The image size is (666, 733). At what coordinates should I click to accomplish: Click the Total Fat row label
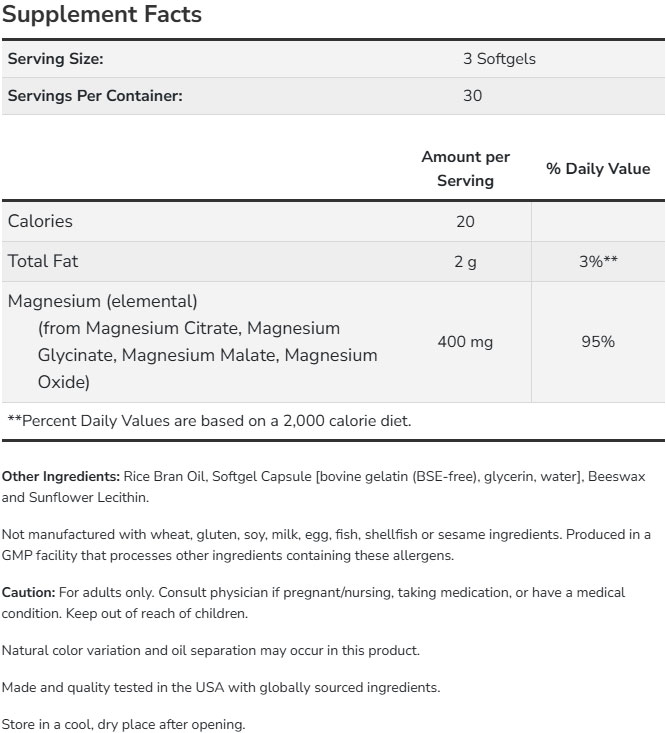click(x=43, y=261)
